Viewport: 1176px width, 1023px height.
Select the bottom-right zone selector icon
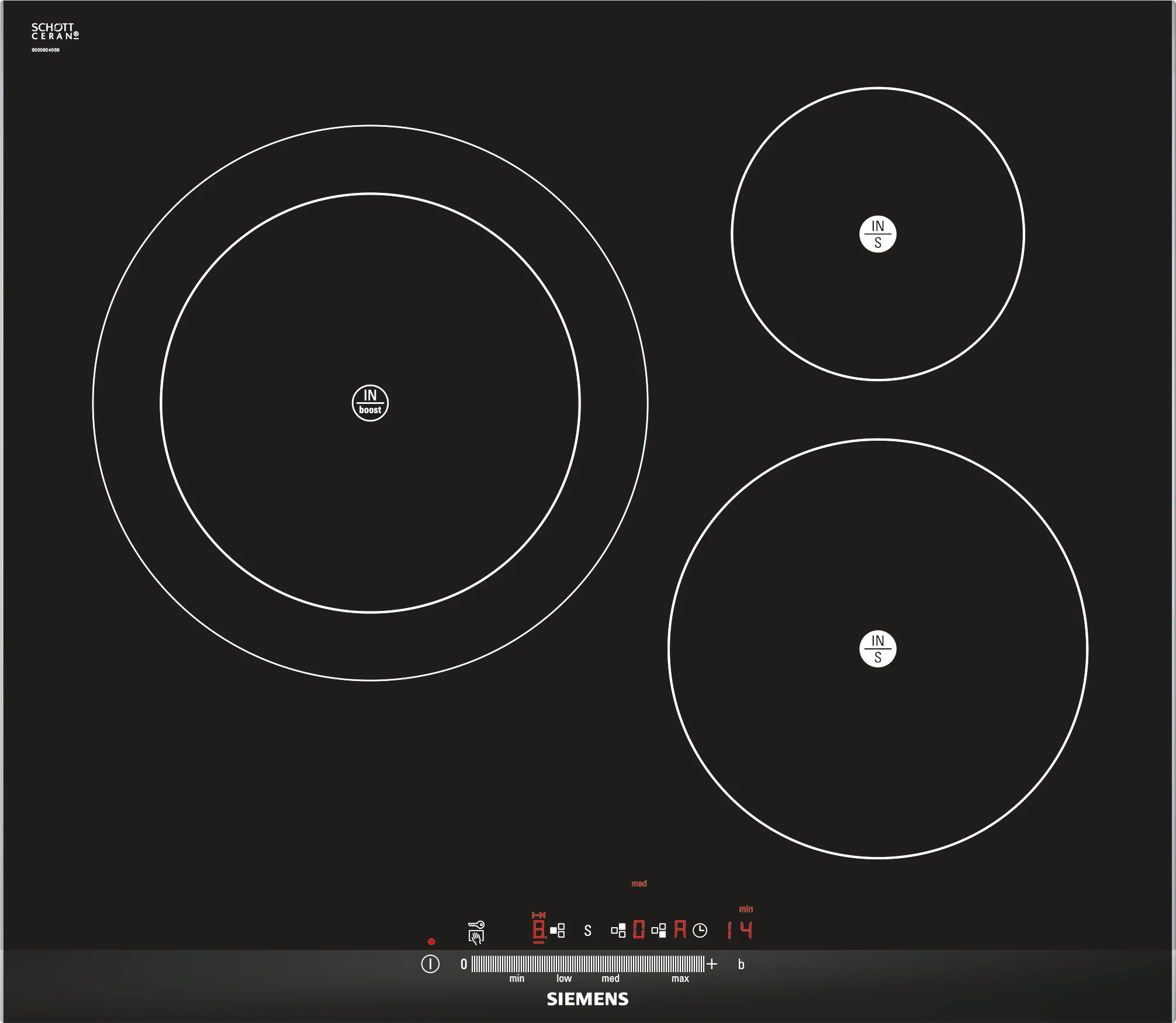[x=659, y=930]
